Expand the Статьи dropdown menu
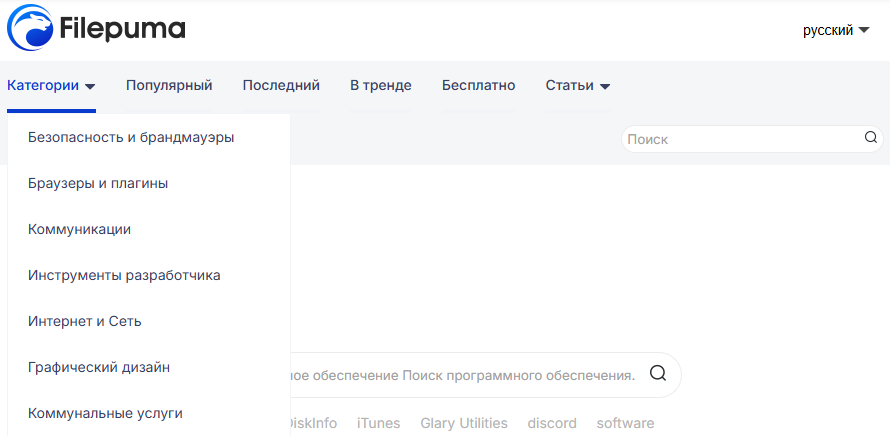The width and height of the screenshot is (890, 436). click(578, 86)
